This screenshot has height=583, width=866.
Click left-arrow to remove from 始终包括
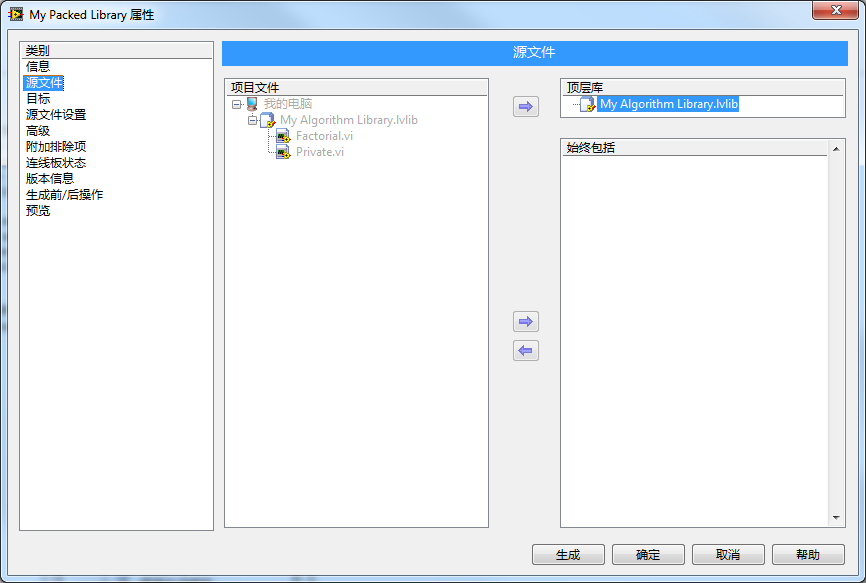[525, 350]
